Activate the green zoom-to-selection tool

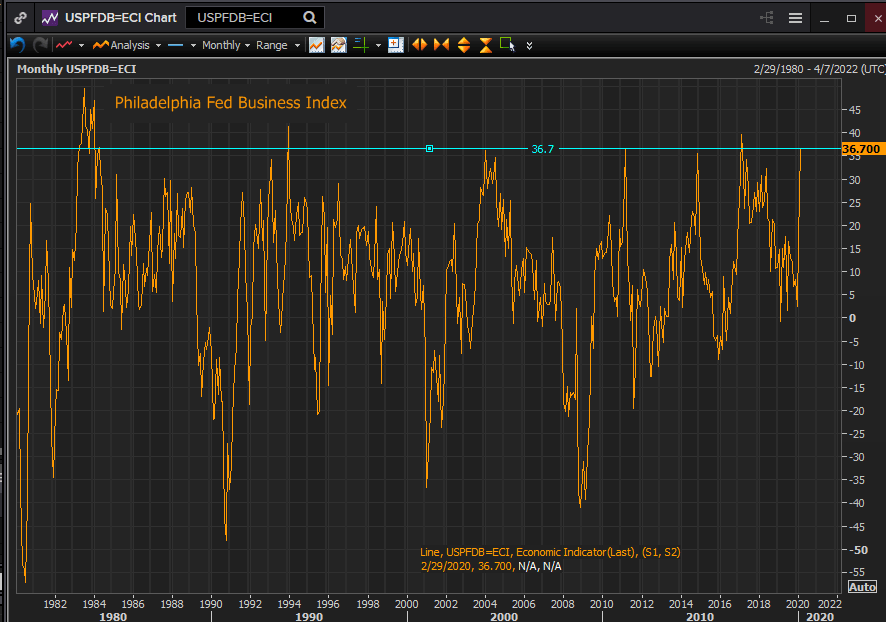[507, 45]
